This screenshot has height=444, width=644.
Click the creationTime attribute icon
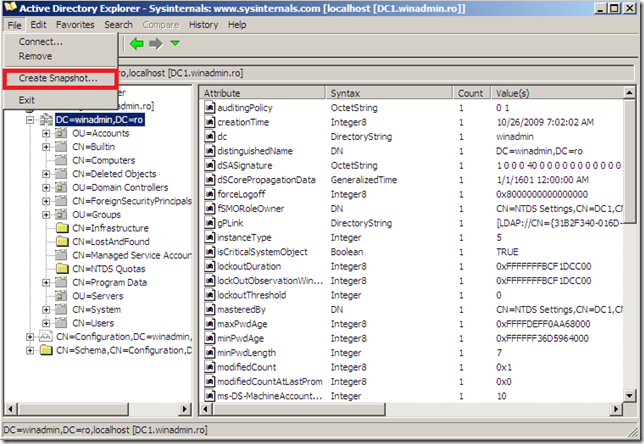[x=209, y=122]
